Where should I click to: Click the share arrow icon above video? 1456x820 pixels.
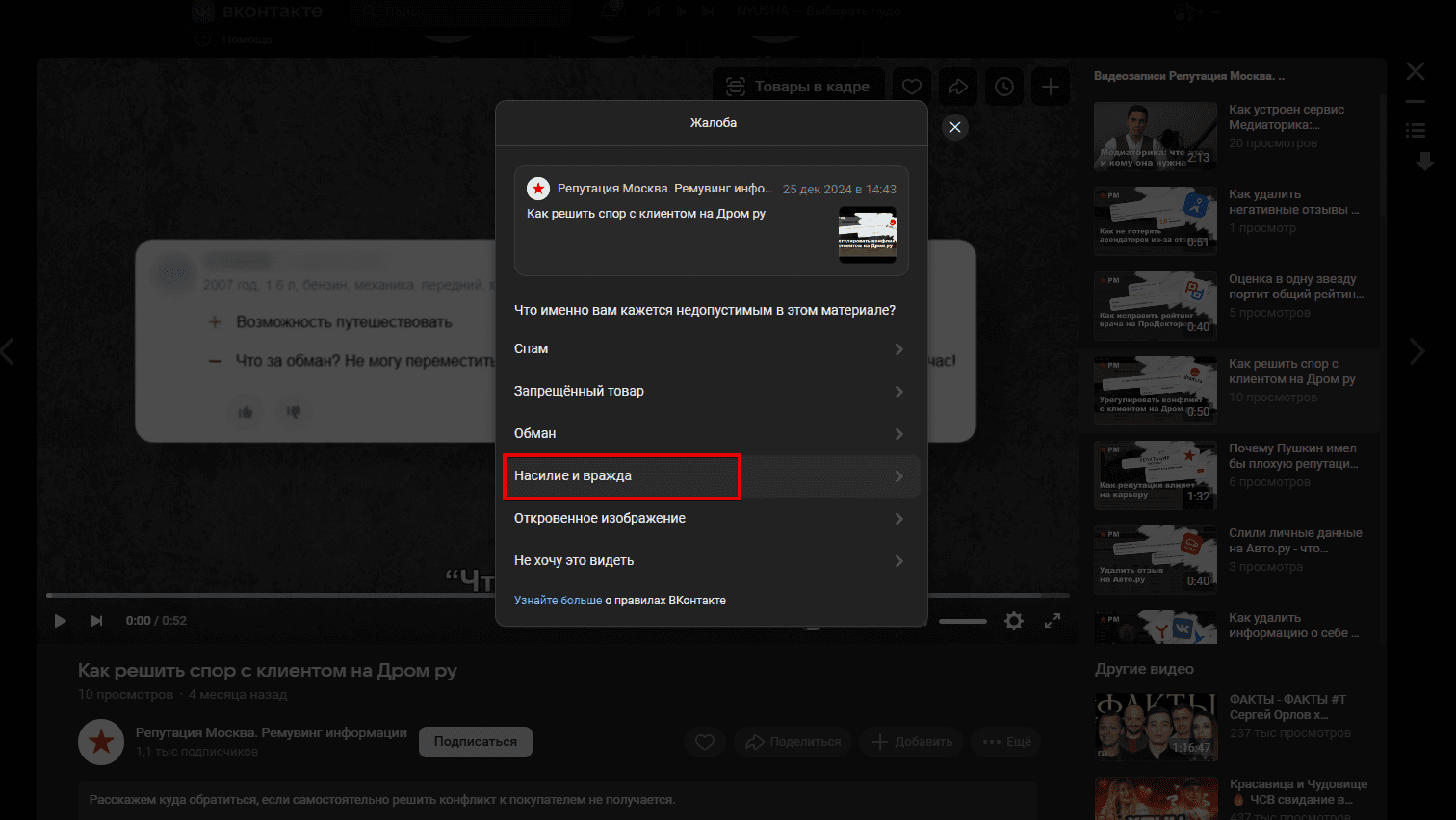(x=958, y=87)
